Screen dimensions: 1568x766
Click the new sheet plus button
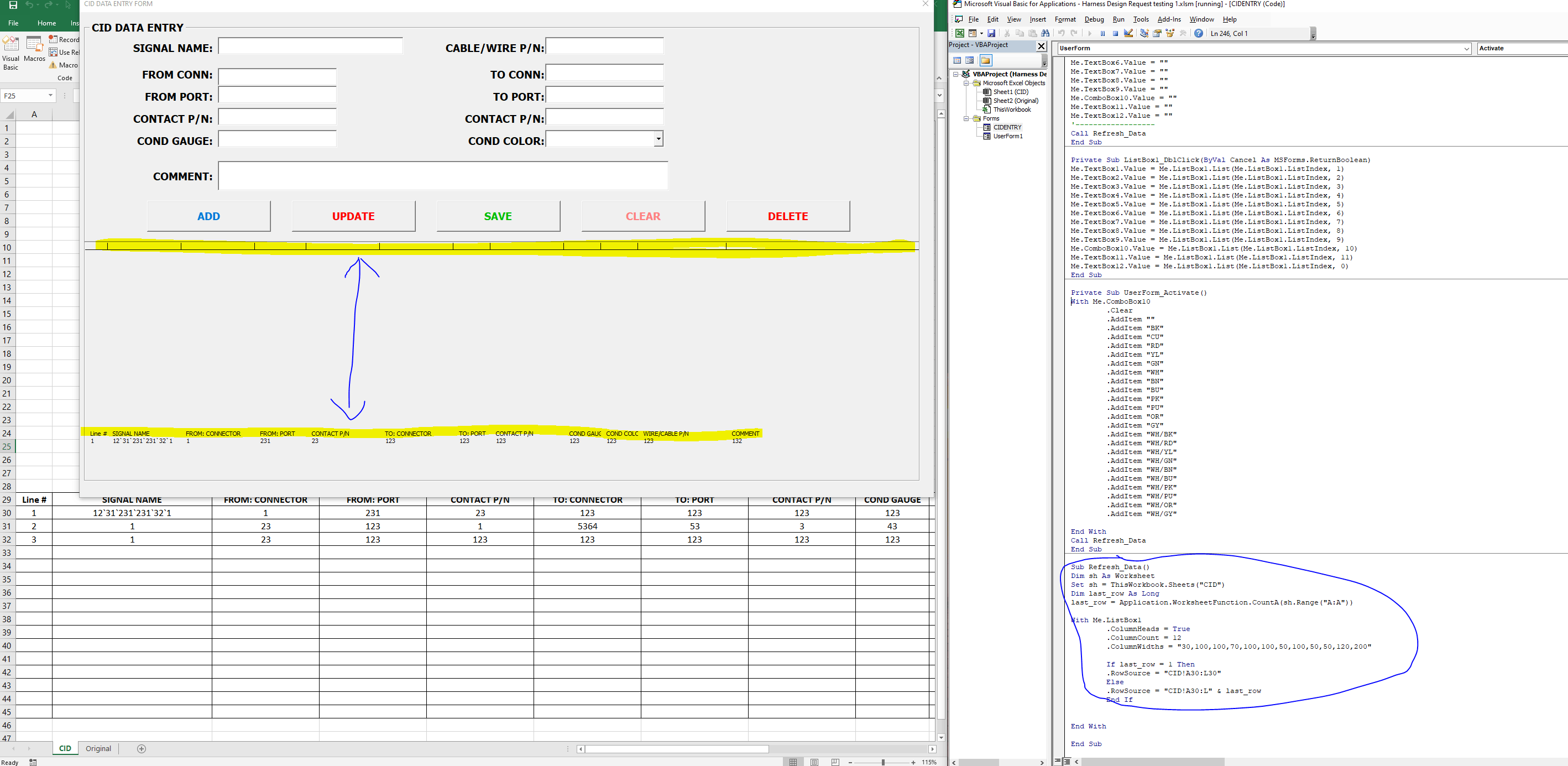142,748
